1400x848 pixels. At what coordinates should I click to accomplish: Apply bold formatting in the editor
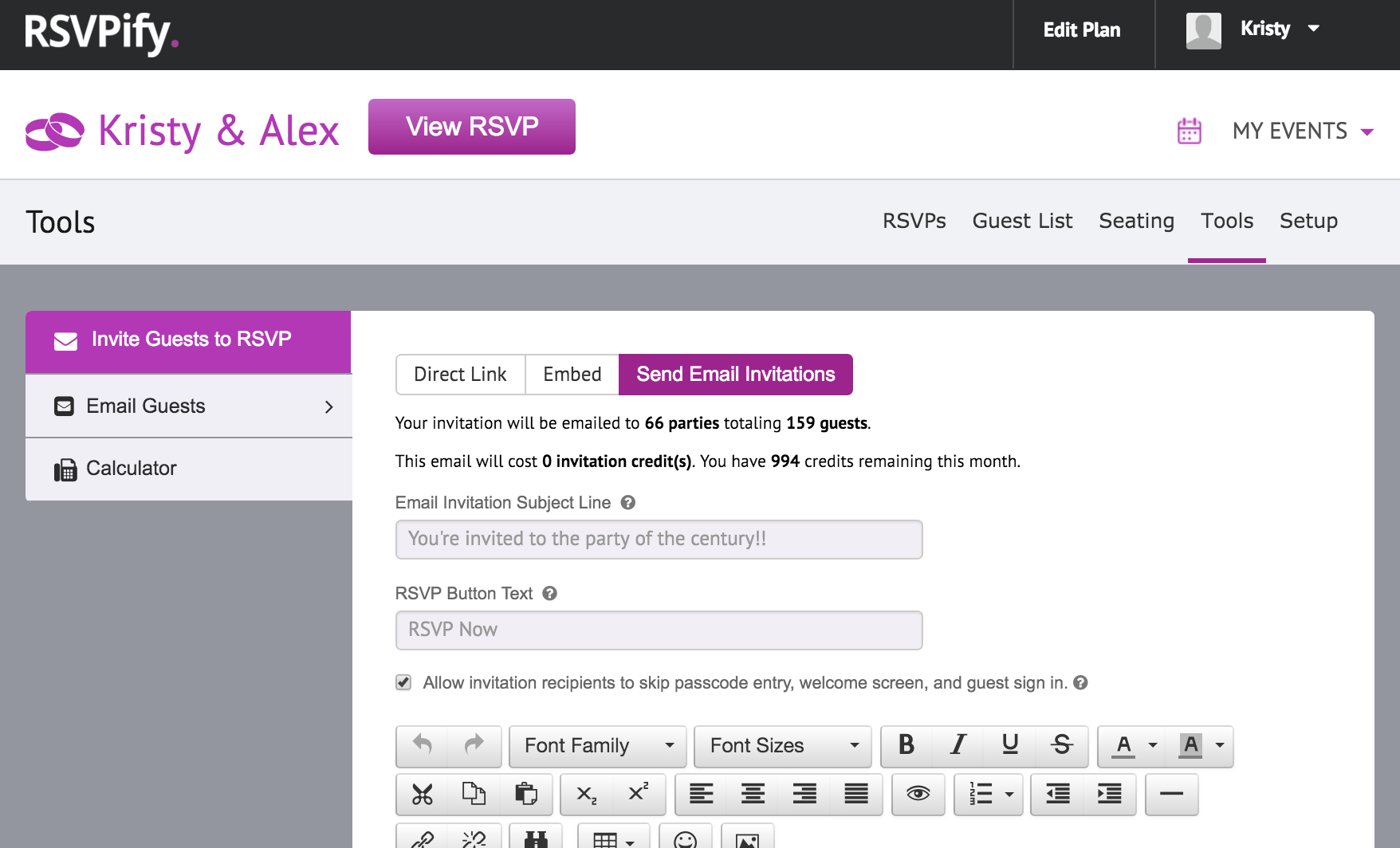click(x=906, y=746)
